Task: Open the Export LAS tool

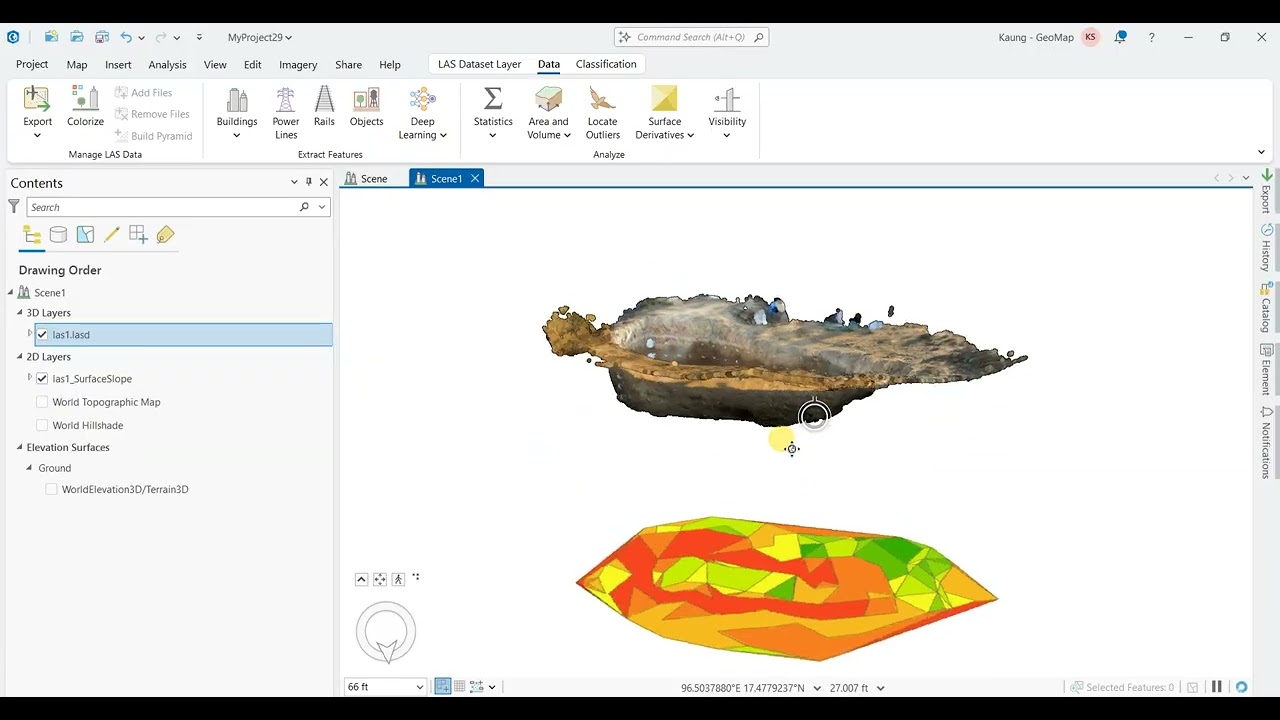Action: 37,111
